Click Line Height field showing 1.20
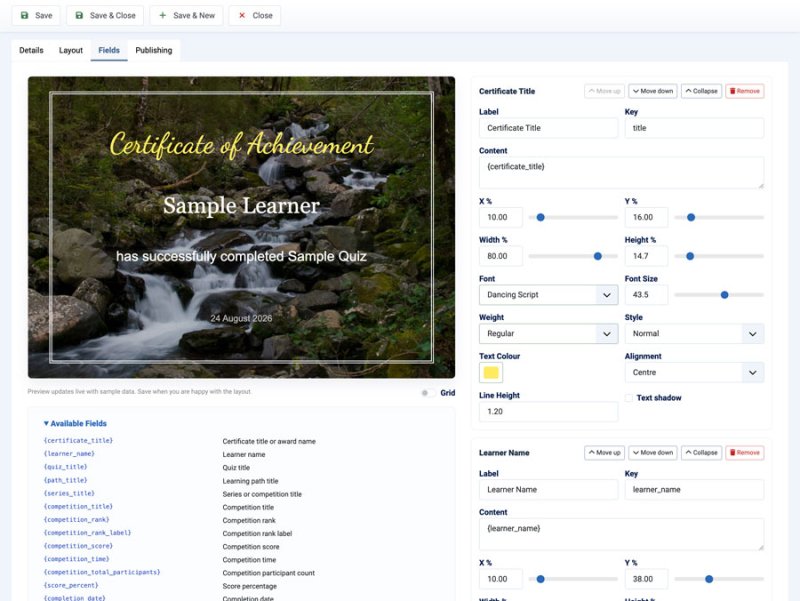 tap(548, 412)
